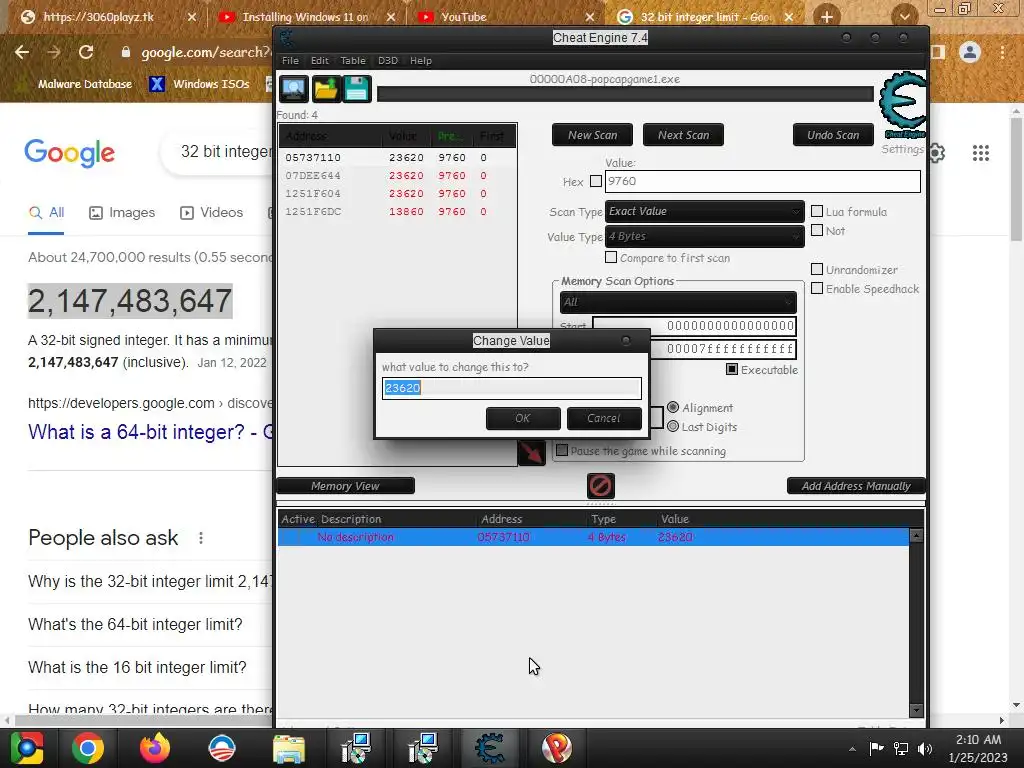Click Add Address Manually button
The height and width of the screenshot is (768, 1024).
(856, 486)
